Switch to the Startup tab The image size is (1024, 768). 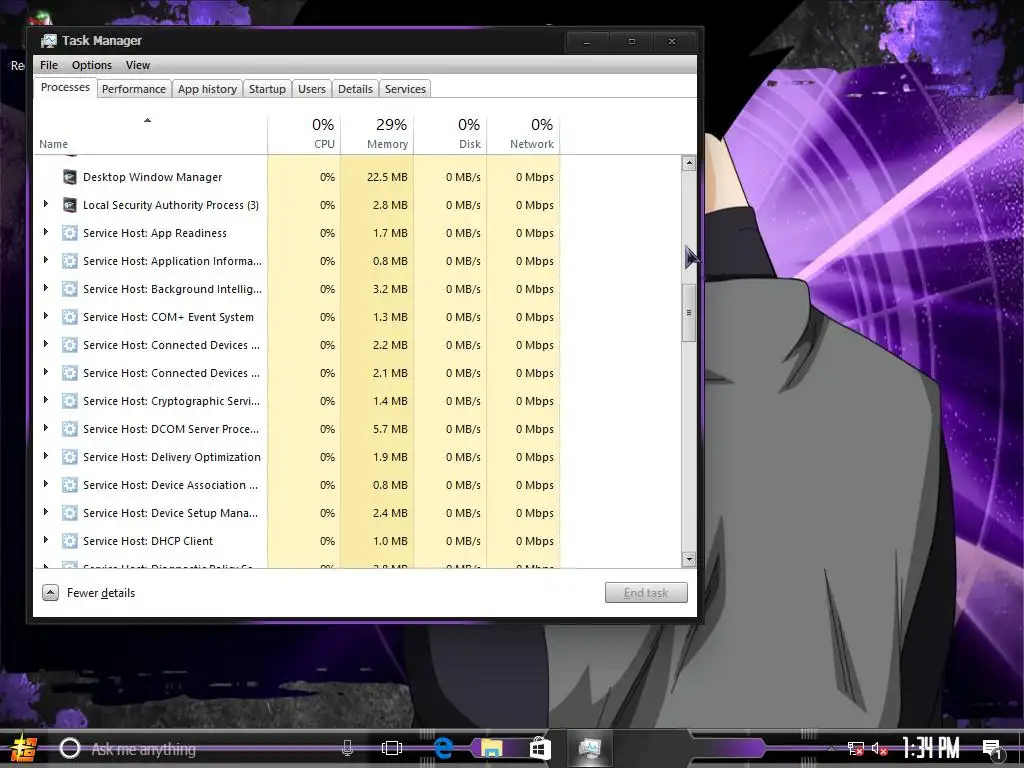pos(267,89)
